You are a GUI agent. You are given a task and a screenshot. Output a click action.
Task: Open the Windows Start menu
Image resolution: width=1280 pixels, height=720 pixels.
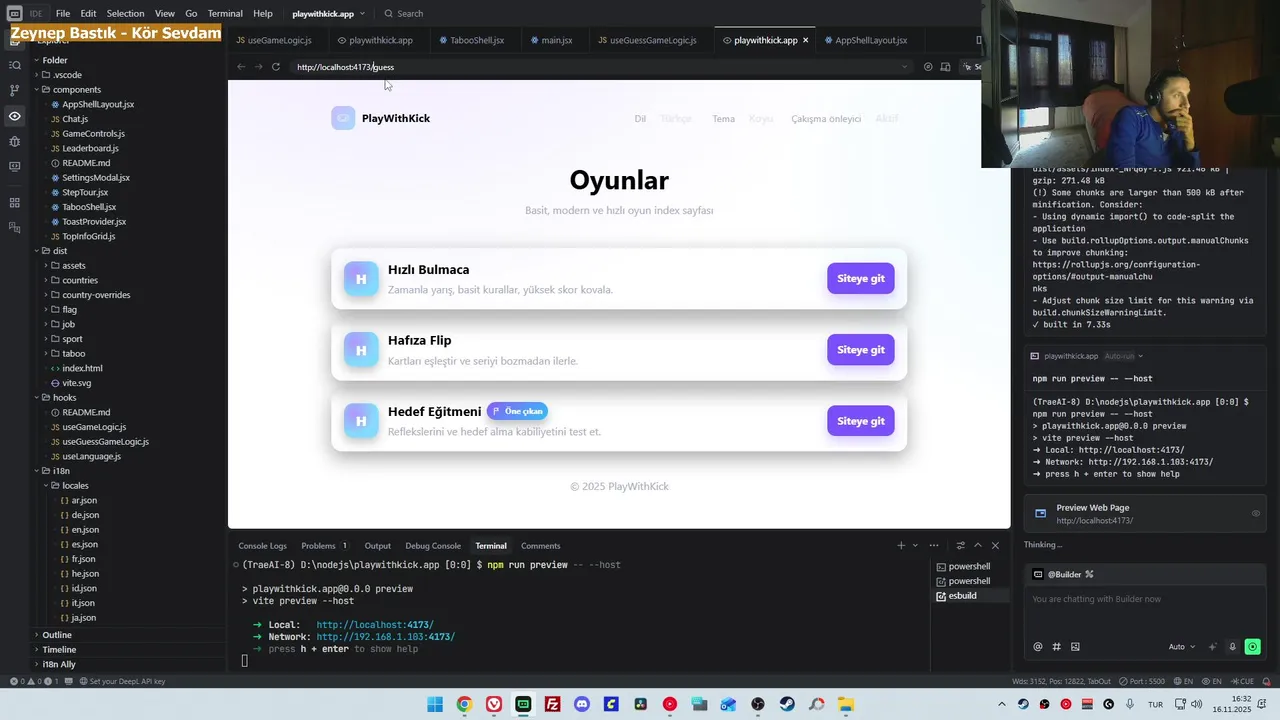(435, 704)
